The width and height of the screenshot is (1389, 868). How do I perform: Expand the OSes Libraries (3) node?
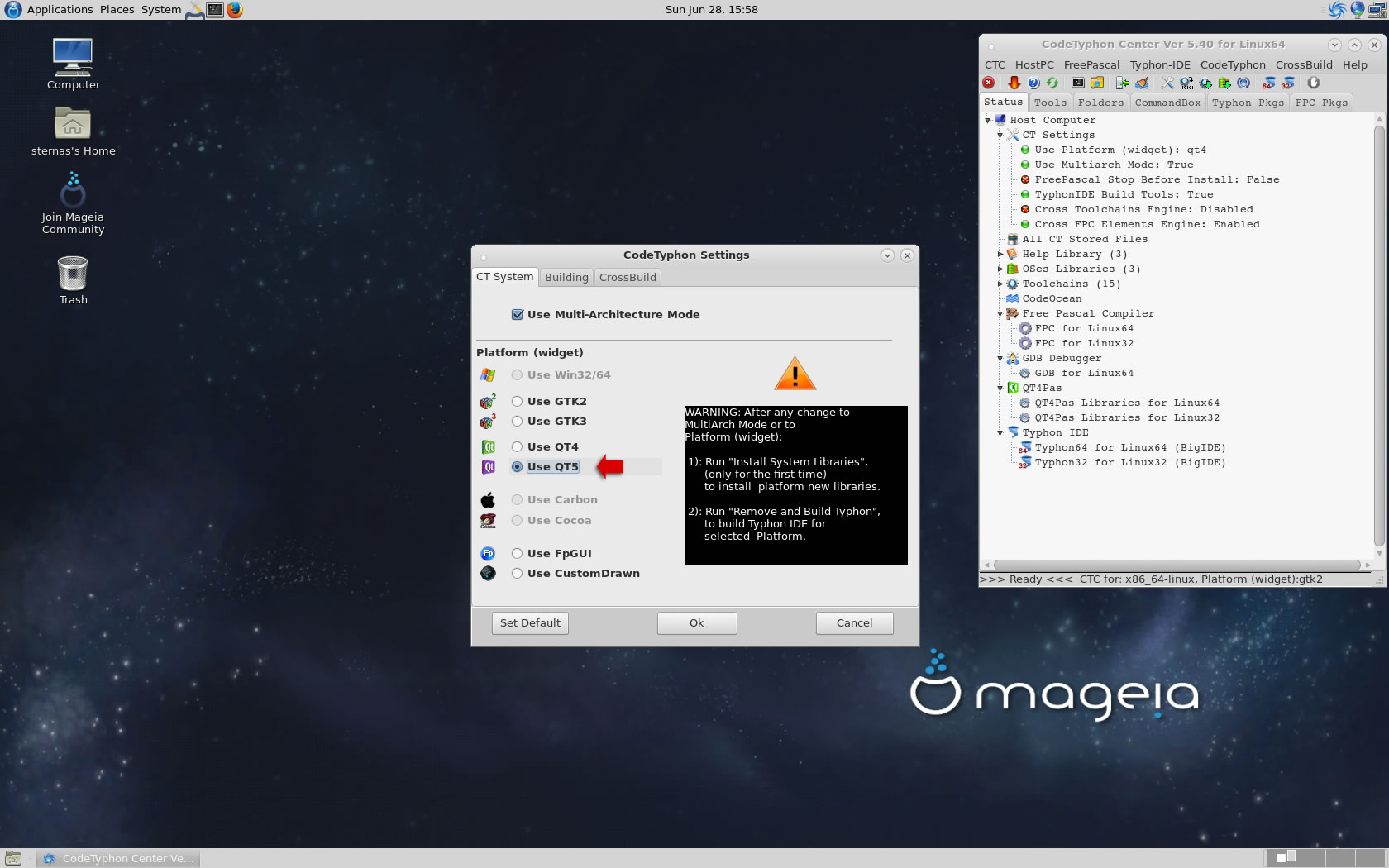pos(1000,269)
